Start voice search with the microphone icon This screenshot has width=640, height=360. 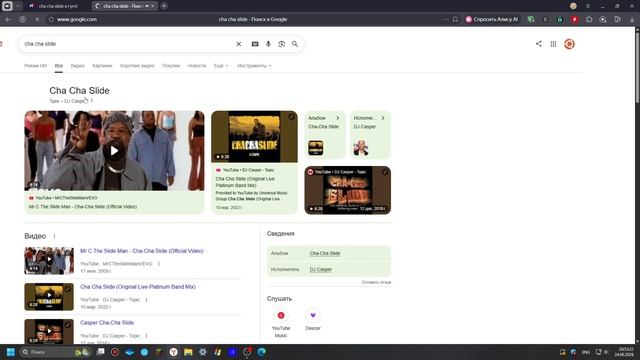(x=268, y=44)
